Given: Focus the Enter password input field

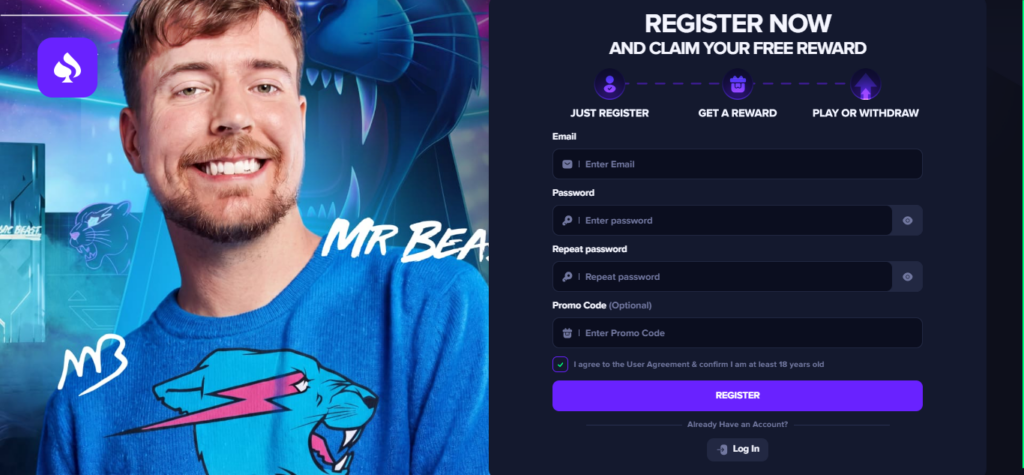Looking at the screenshot, I should (x=722, y=220).
